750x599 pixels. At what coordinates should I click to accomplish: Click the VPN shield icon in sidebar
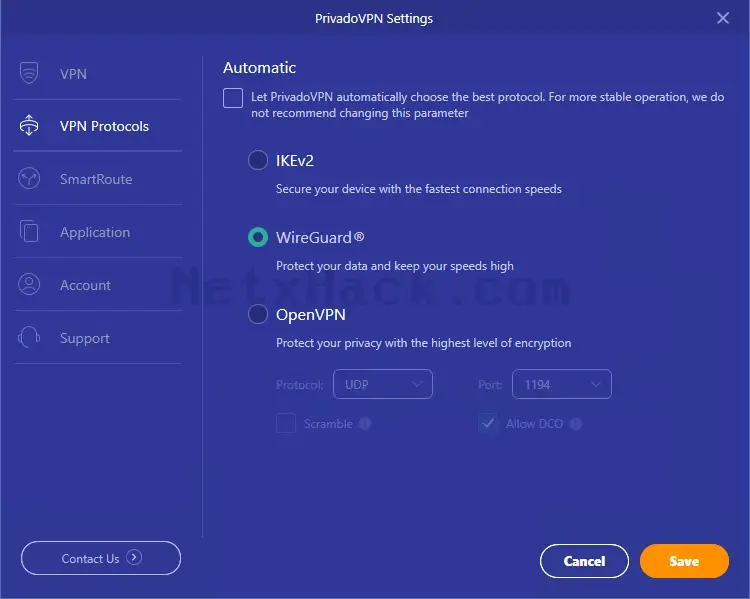pos(29,73)
